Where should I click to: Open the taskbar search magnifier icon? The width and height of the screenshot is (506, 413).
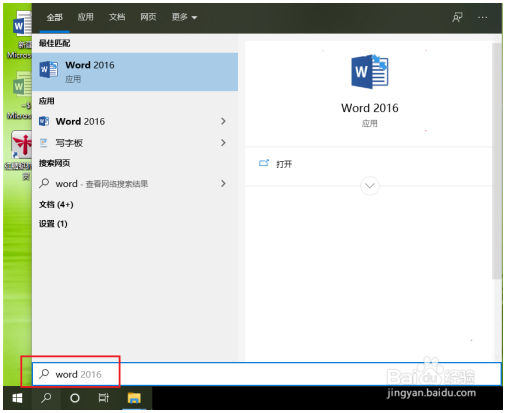[46, 398]
